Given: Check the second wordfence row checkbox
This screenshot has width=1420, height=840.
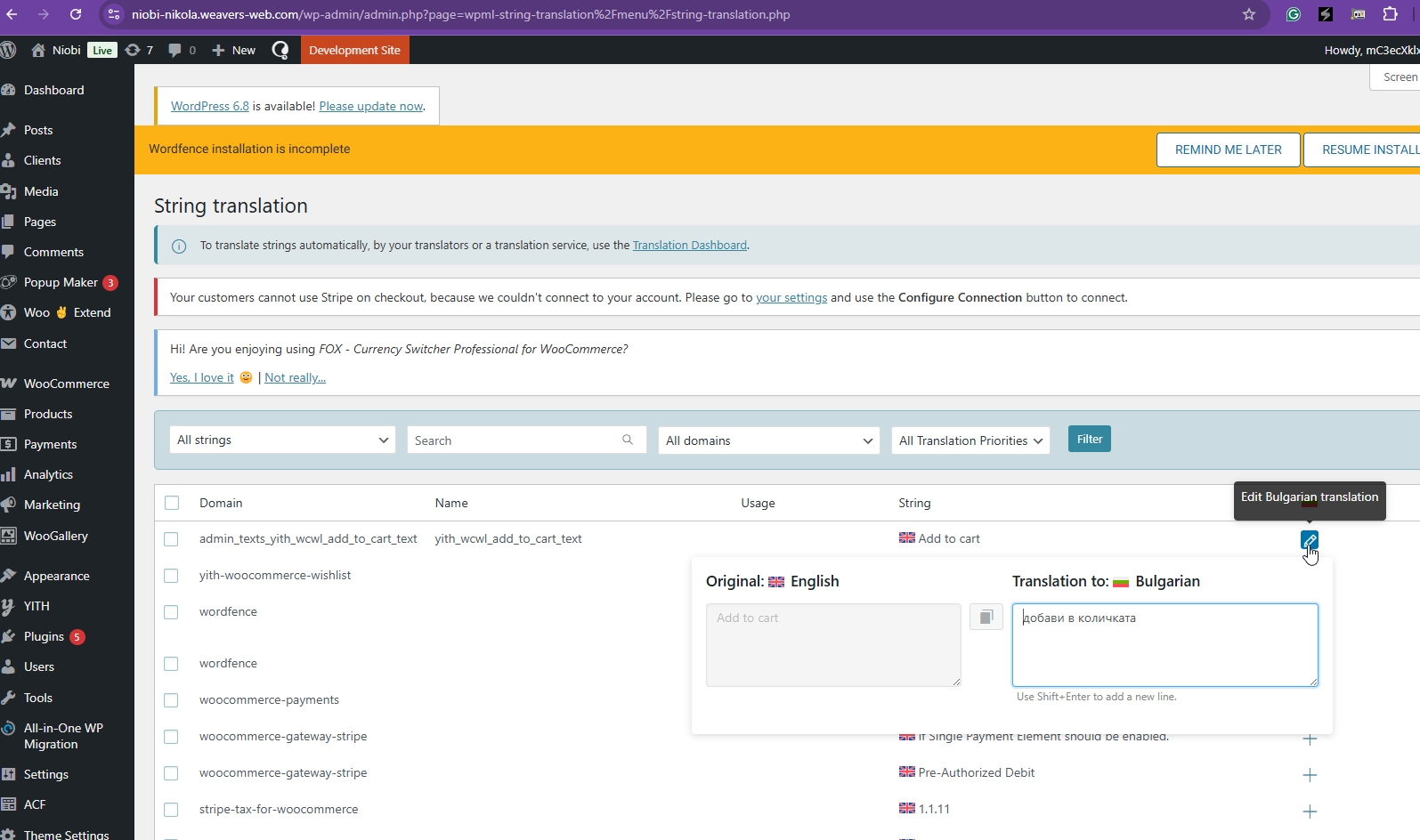Looking at the screenshot, I should [171, 664].
